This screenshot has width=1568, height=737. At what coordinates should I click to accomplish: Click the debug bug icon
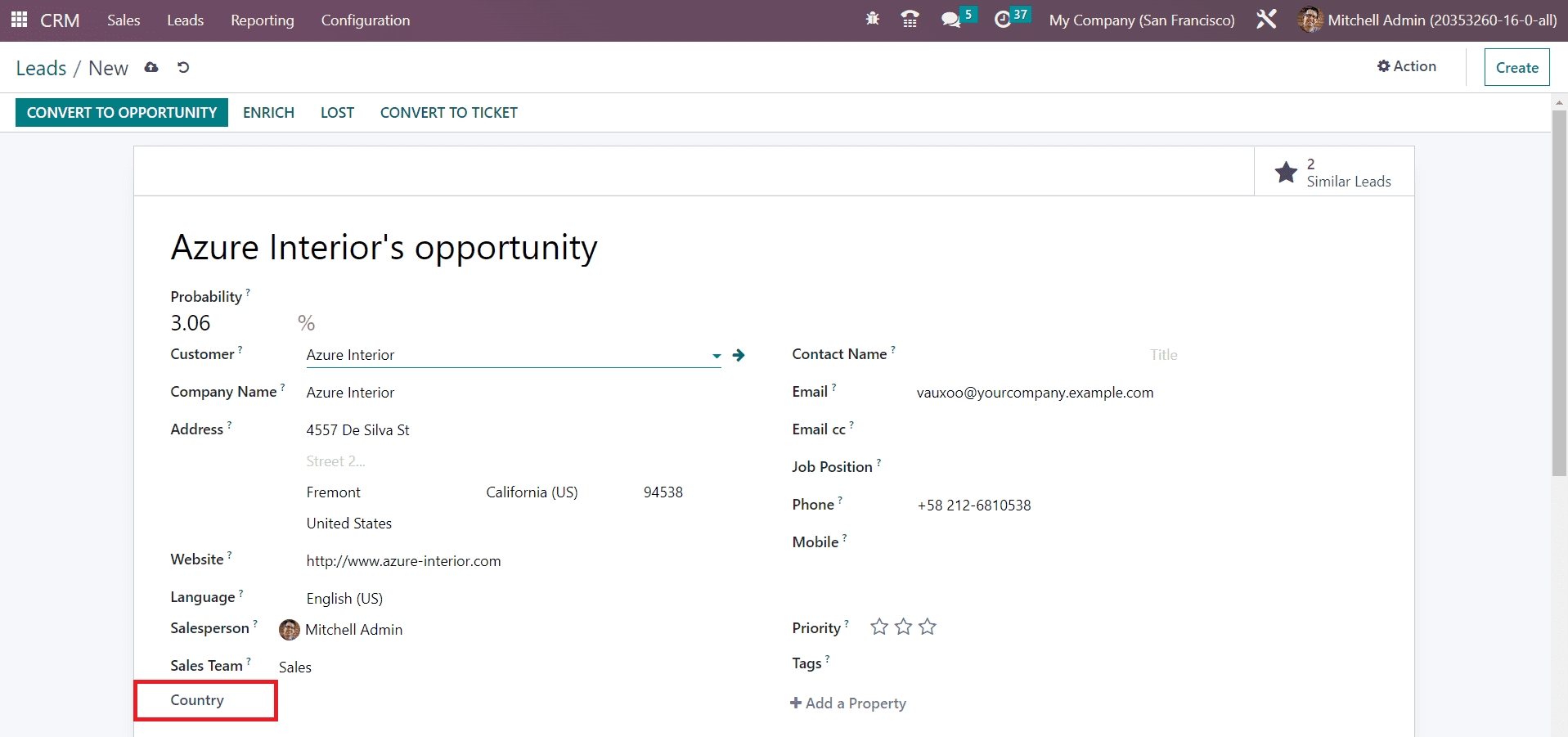pos(872,19)
